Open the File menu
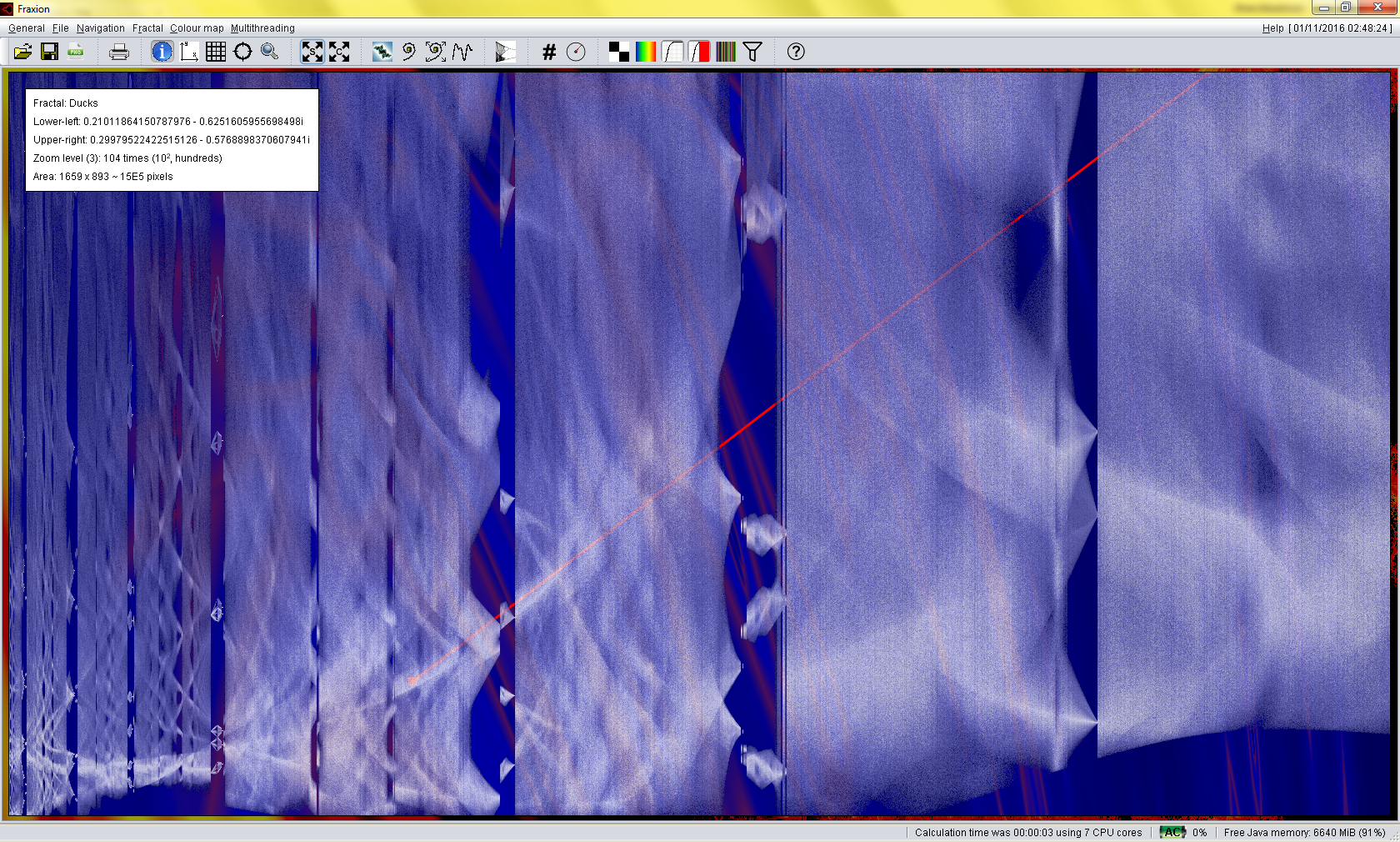This screenshot has width=1400, height=842. pyautogui.click(x=61, y=28)
